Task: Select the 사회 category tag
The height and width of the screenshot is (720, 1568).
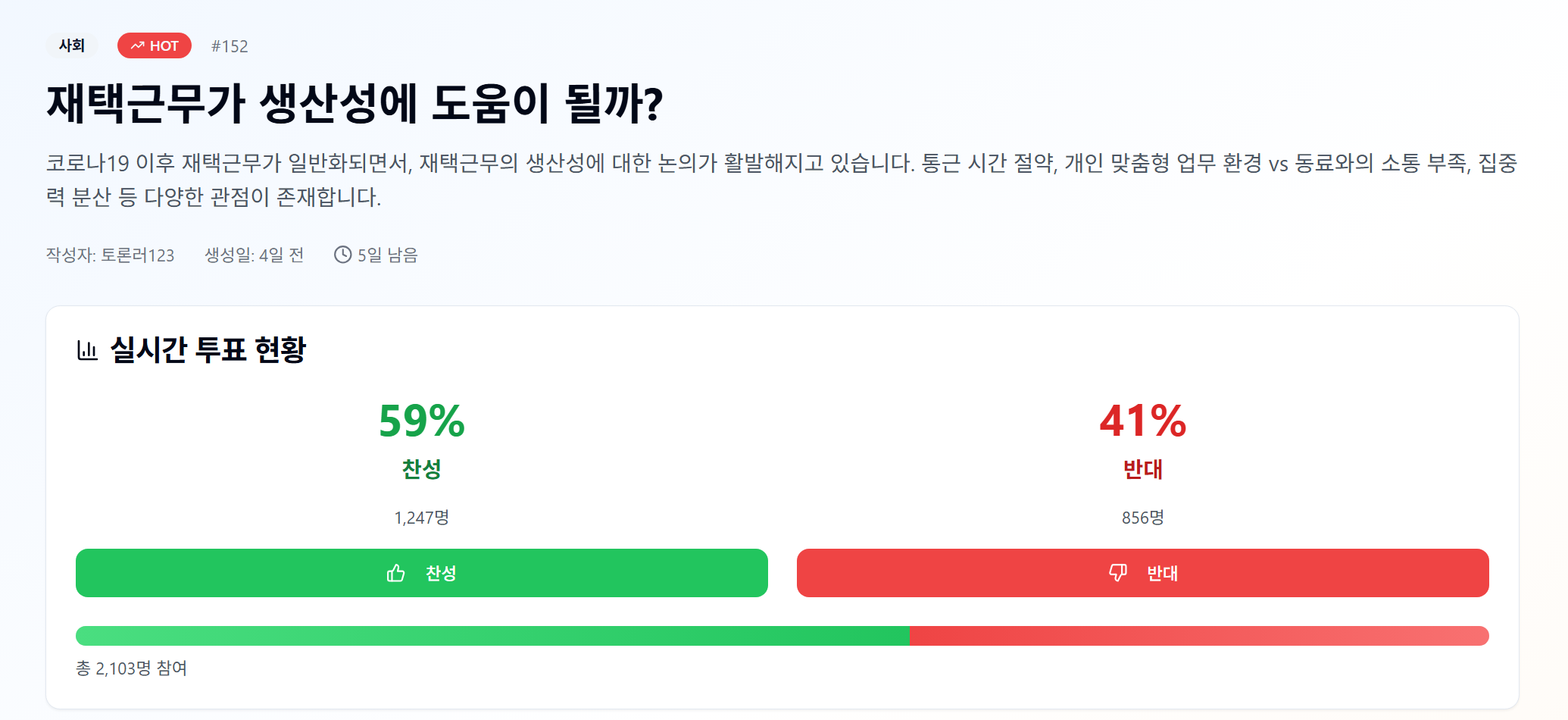Action: click(72, 45)
